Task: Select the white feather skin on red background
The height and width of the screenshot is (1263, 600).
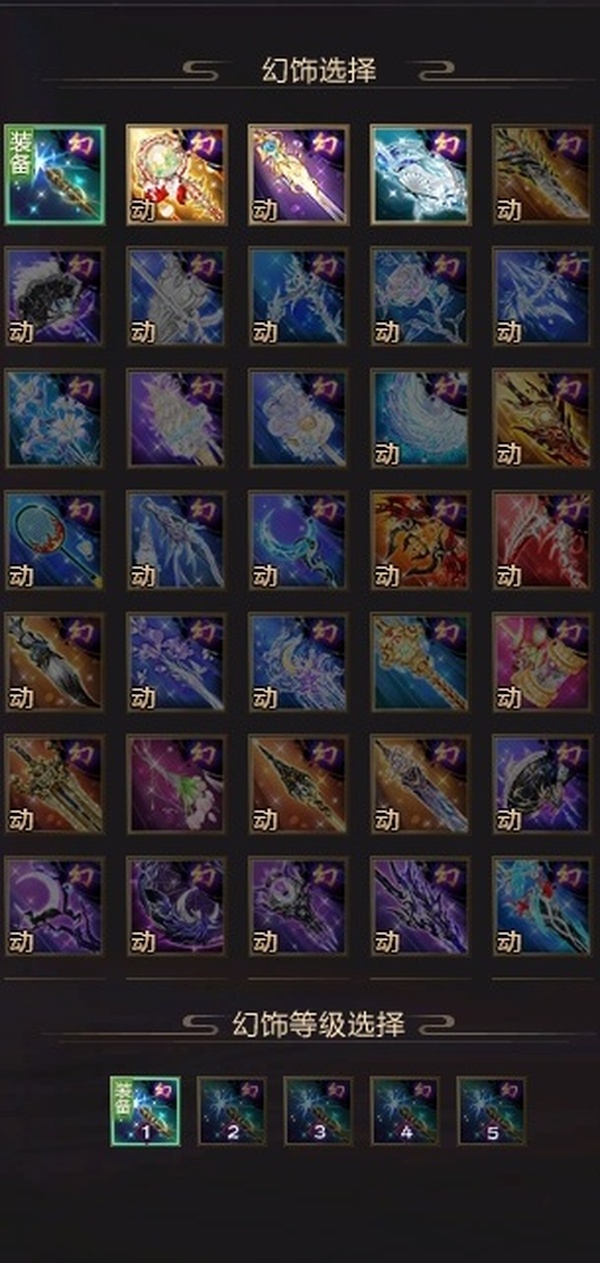Action: click(543, 541)
